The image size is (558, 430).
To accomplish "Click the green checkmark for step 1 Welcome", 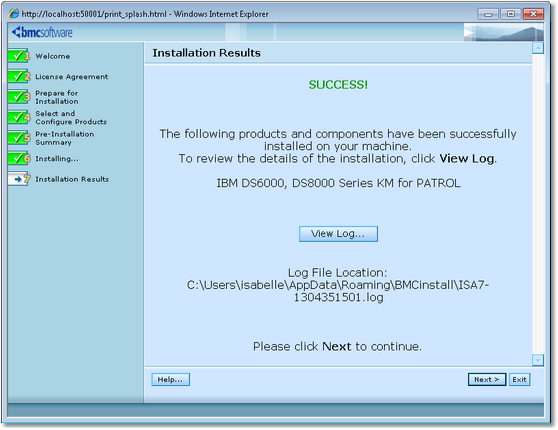I will pyautogui.click(x=19, y=56).
